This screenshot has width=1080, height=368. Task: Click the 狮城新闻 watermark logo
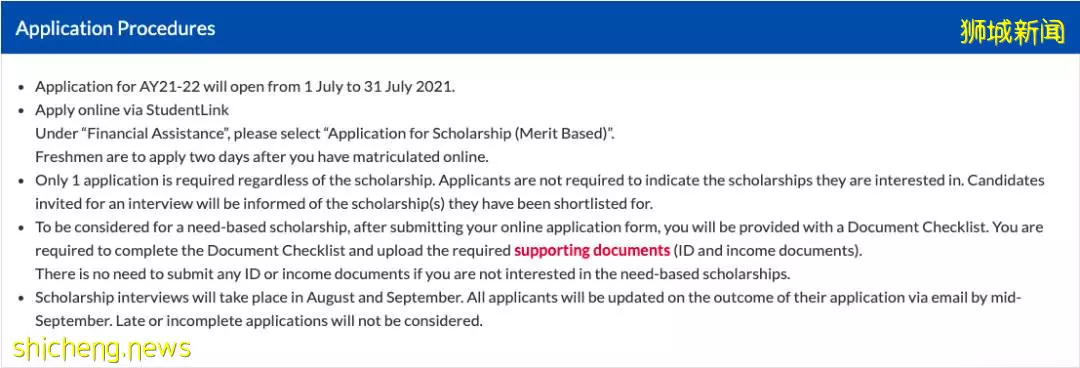1012,32
